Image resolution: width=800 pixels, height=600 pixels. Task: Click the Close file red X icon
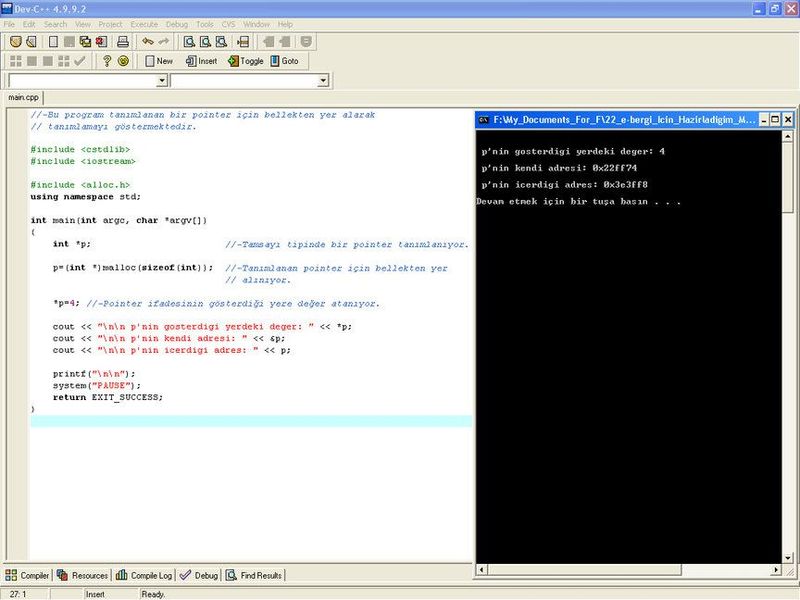click(x=101, y=42)
